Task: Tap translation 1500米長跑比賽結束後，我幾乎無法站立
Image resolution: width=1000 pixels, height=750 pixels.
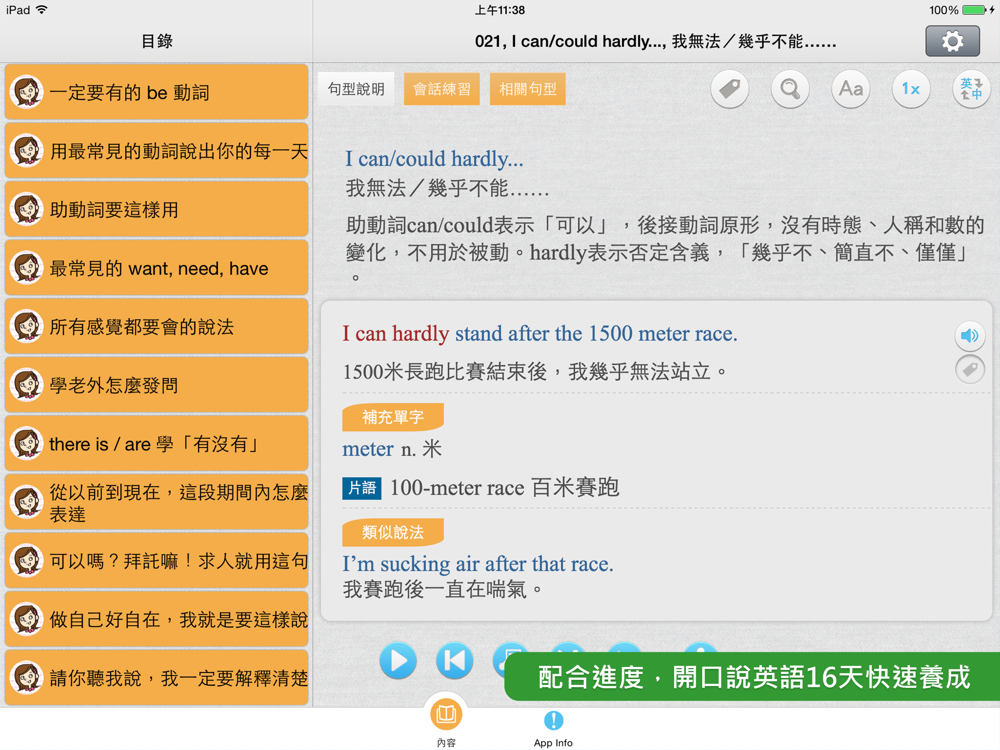Action: click(x=534, y=371)
